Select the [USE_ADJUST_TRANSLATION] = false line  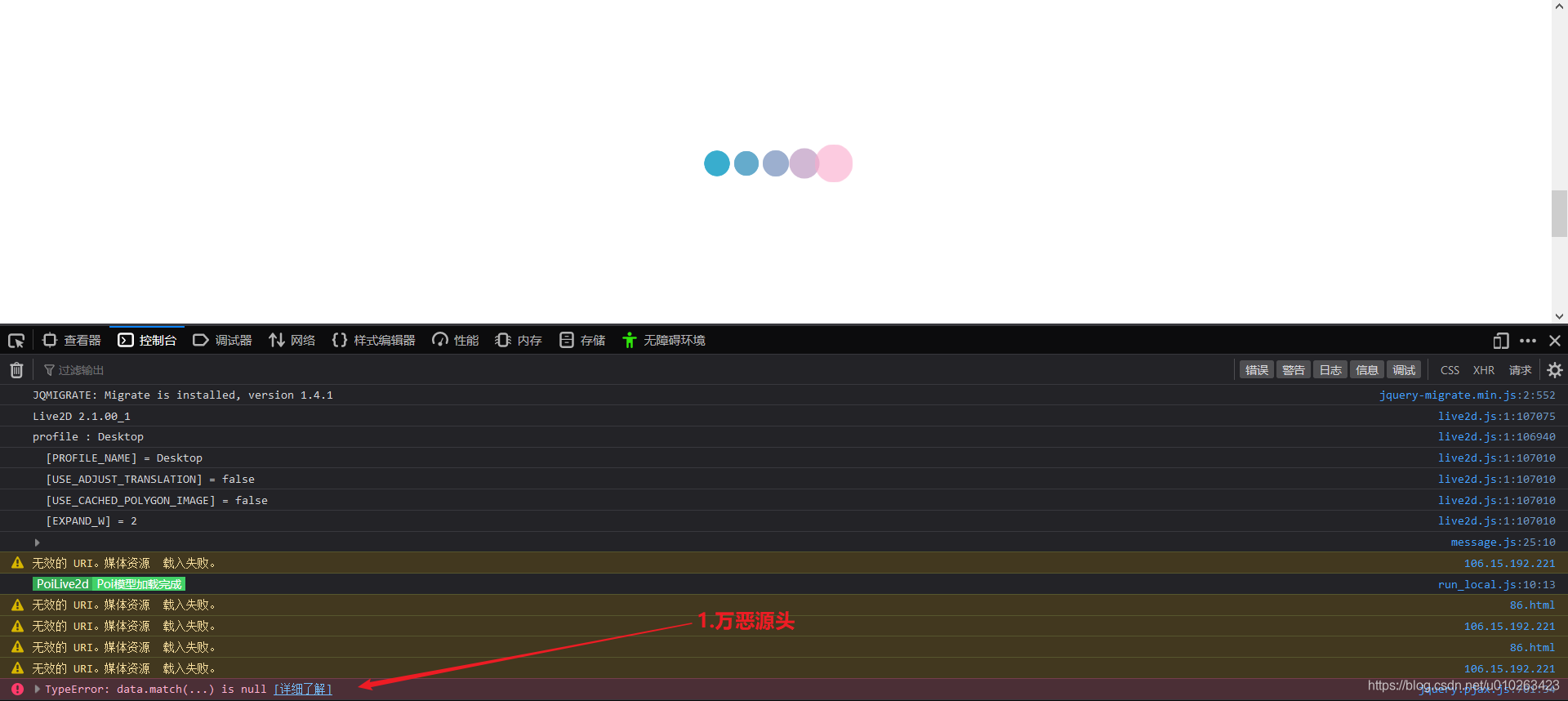coord(150,479)
